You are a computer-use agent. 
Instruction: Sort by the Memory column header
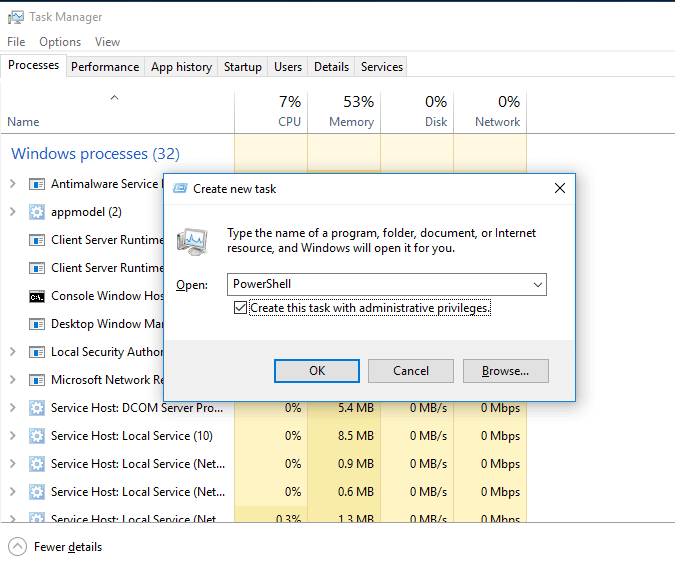click(x=344, y=112)
